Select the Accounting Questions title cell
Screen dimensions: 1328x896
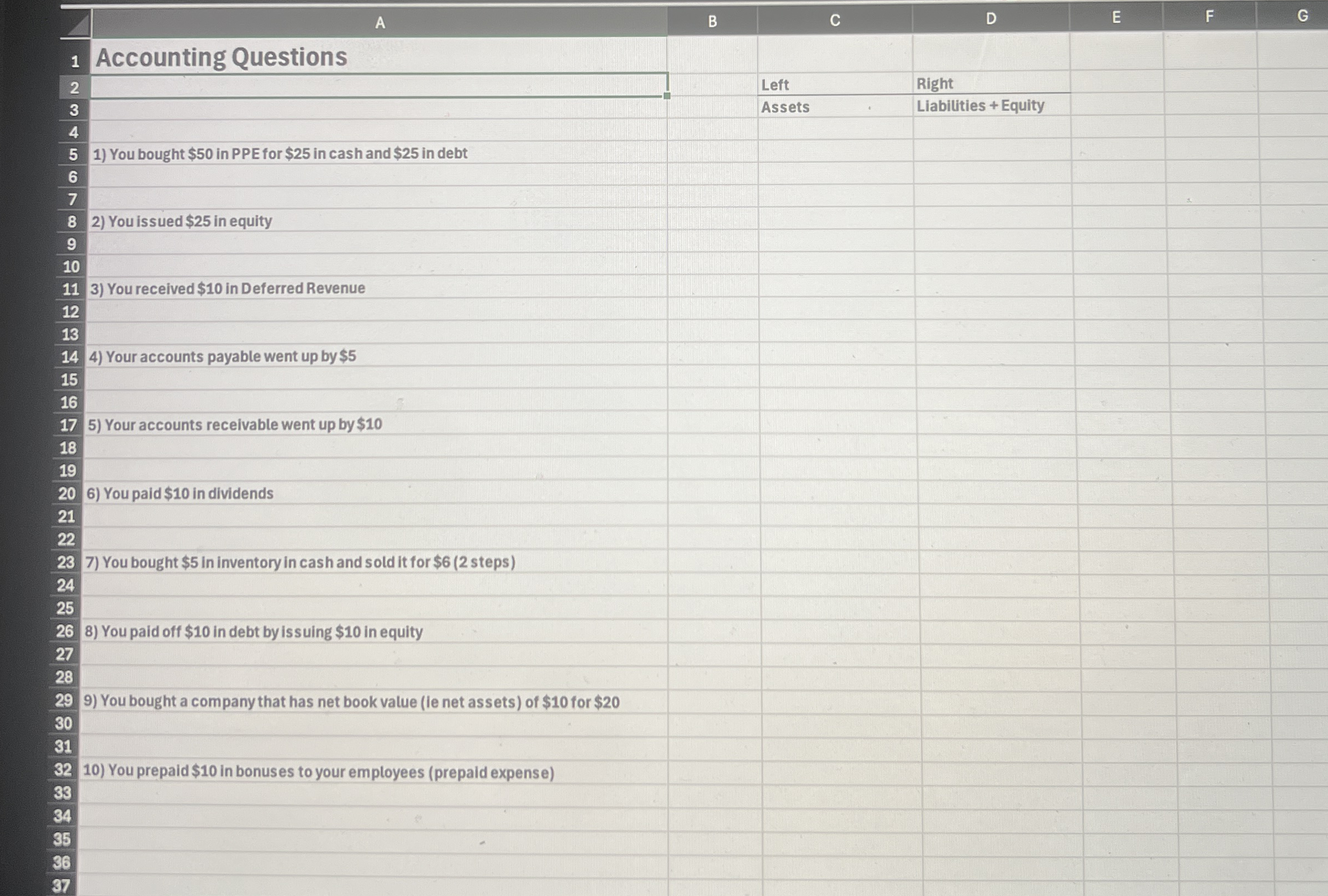point(221,57)
